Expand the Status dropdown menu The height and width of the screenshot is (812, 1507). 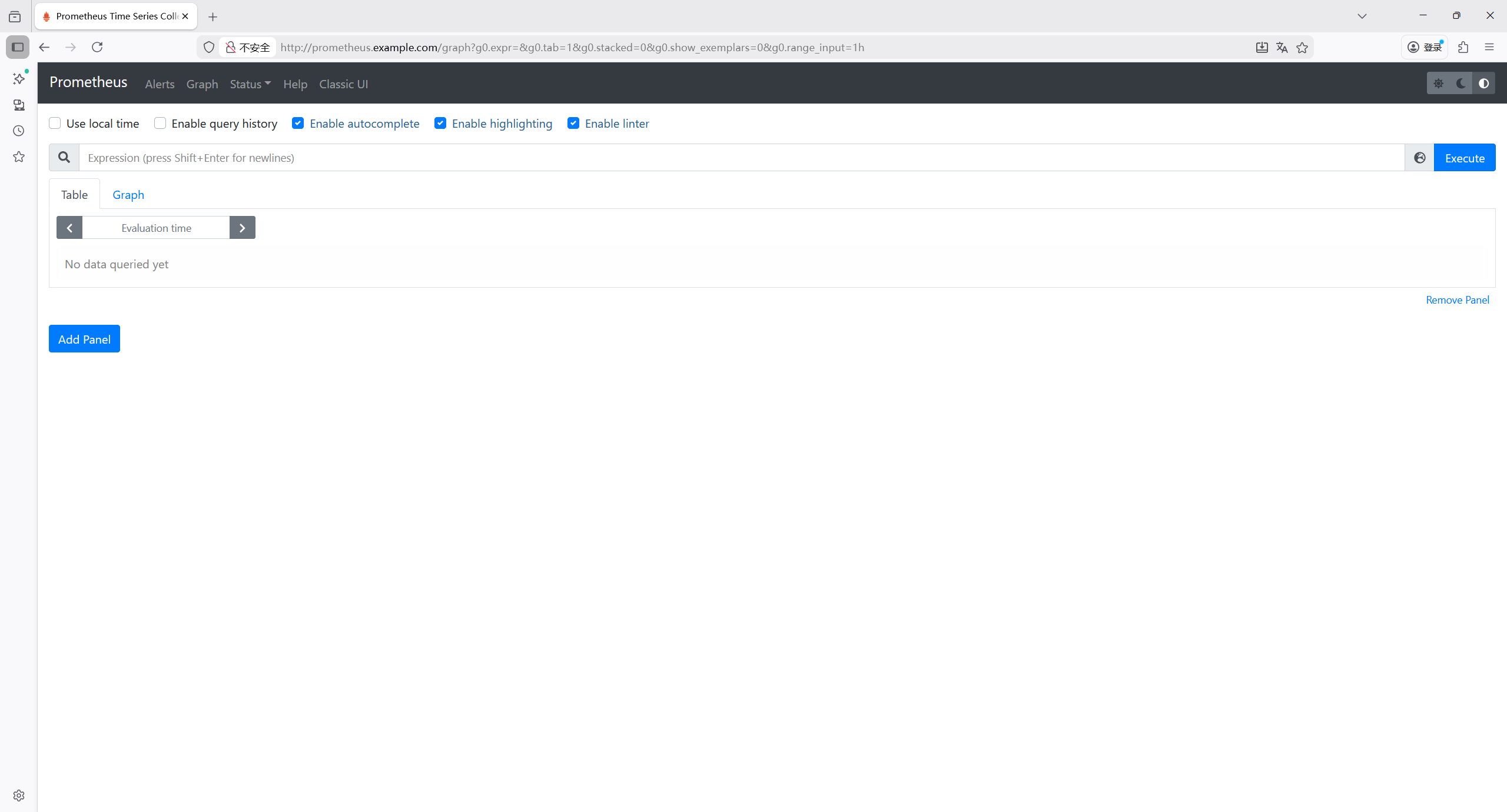pyautogui.click(x=250, y=84)
